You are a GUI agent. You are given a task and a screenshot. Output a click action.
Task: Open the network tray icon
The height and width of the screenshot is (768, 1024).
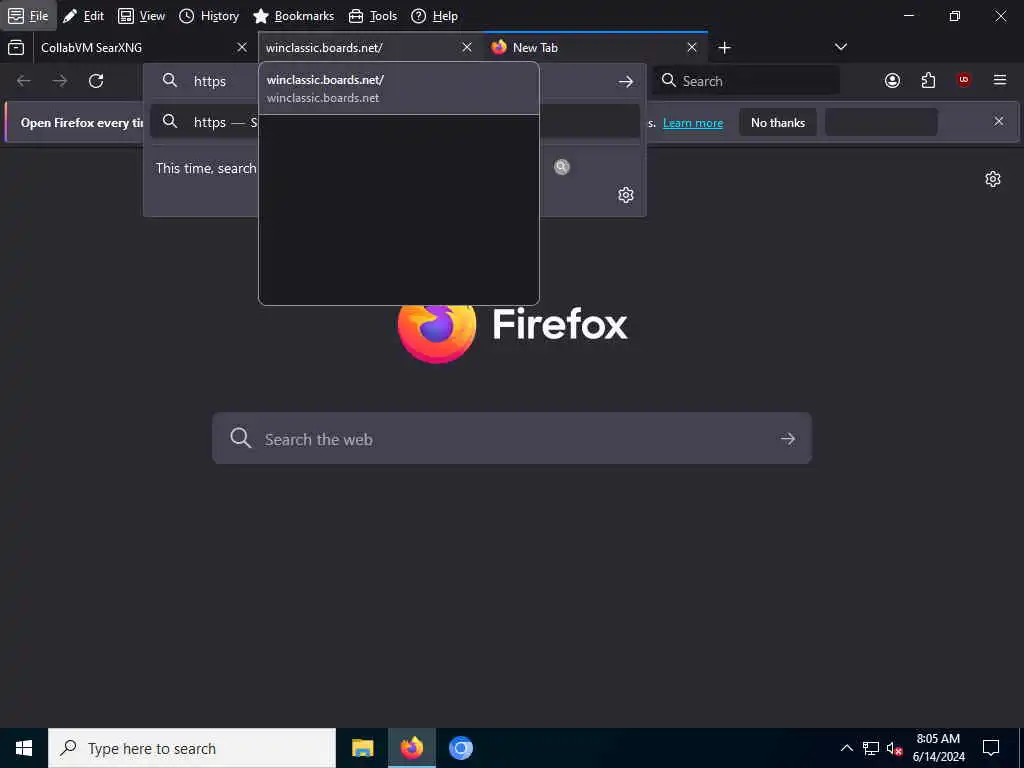(871, 748)
